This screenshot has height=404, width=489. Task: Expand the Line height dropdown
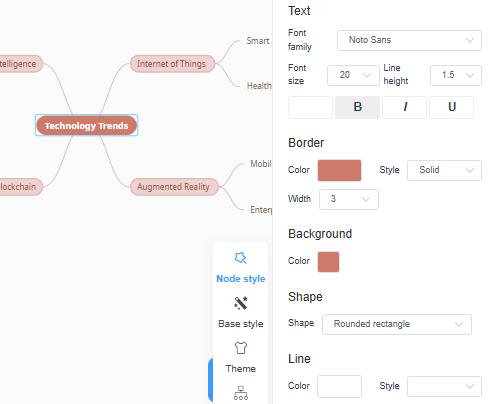click(x=456, y=75)
